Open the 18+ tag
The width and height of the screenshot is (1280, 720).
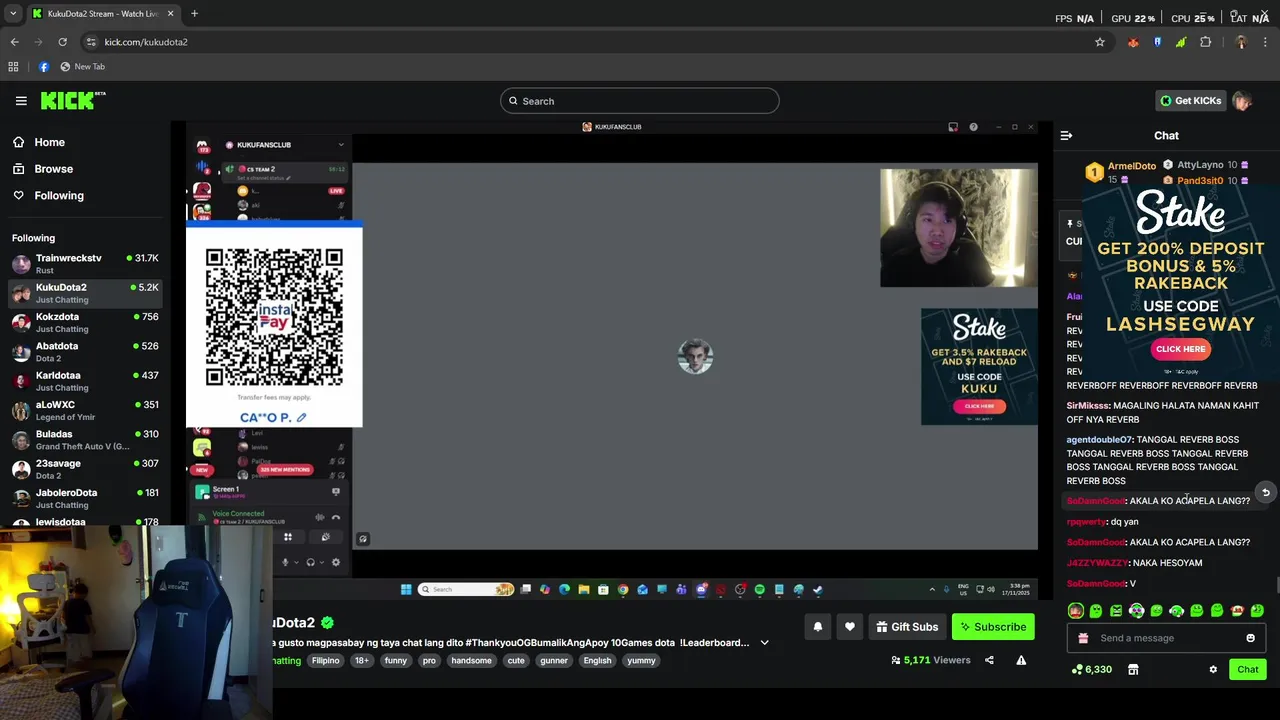(x=362, y=661)
